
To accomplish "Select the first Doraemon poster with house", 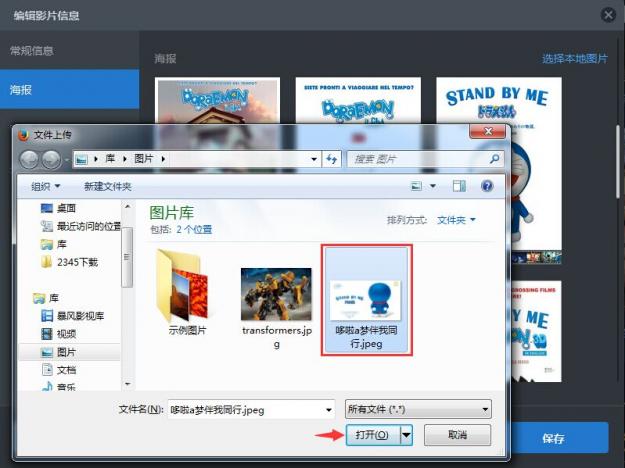I will [217, 100].
